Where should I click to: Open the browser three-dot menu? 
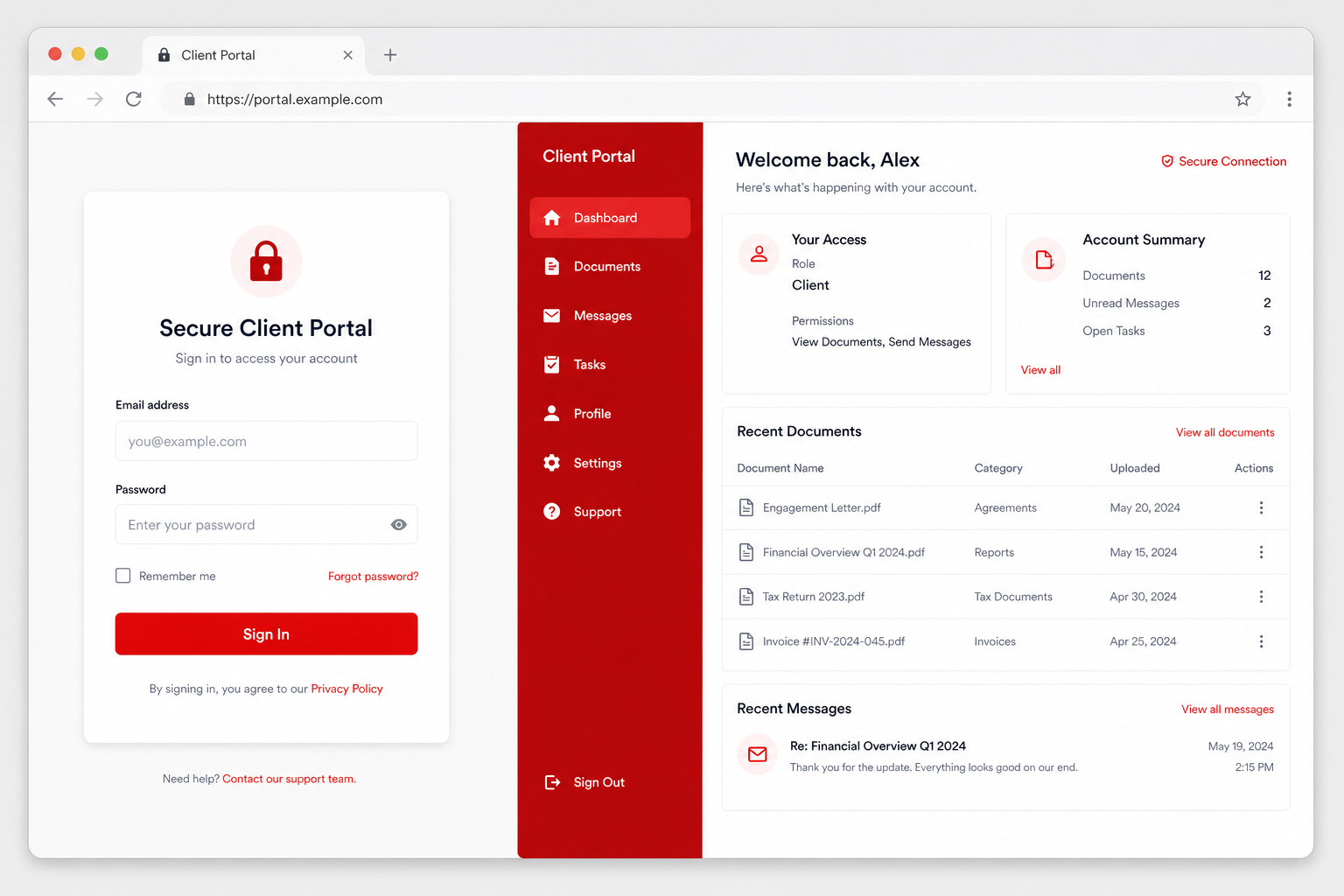(x=1289, y=99)
